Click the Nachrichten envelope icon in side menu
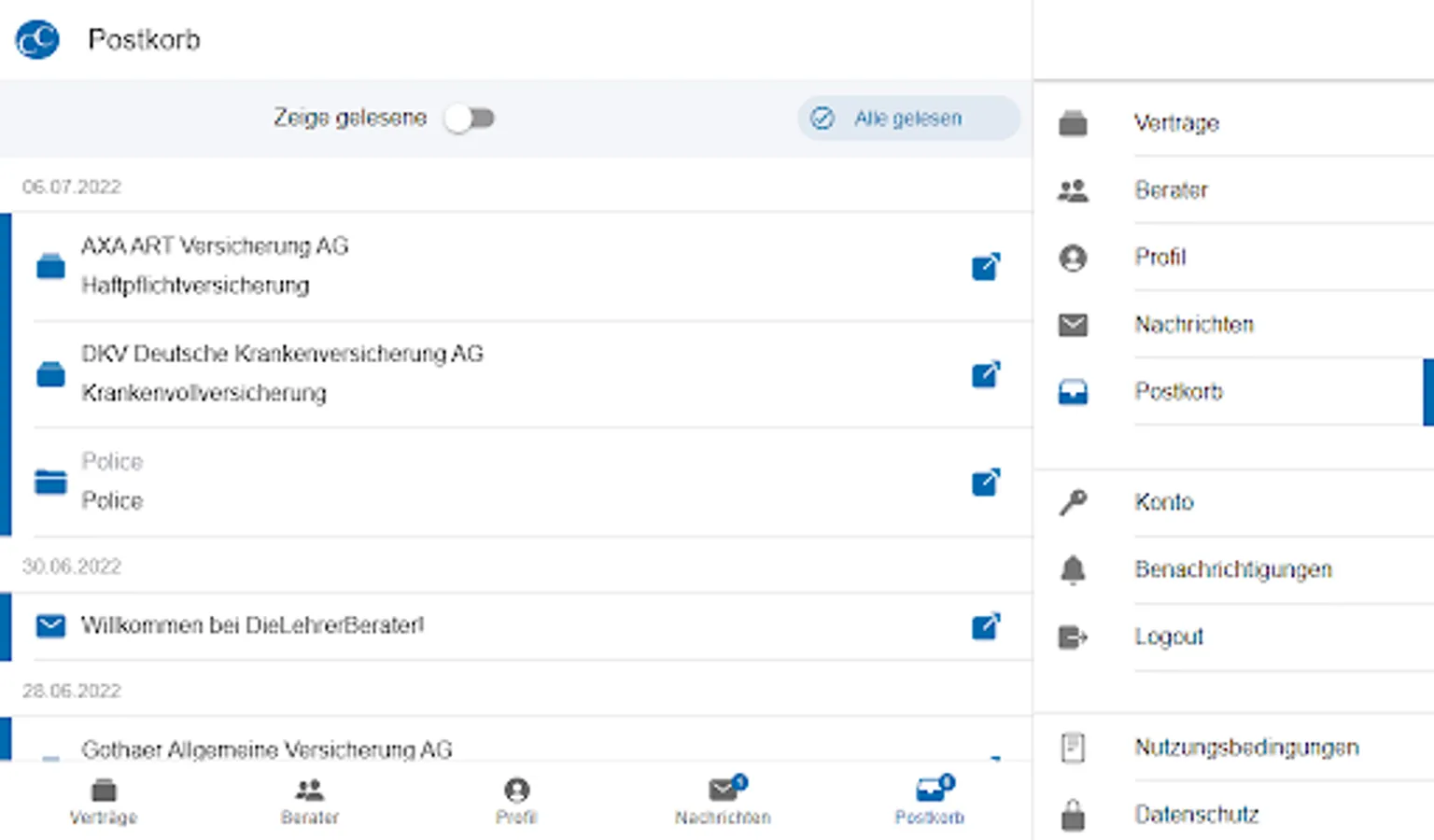Image resolution: width=1434 pixels, height=840 pixels. 1073,325
